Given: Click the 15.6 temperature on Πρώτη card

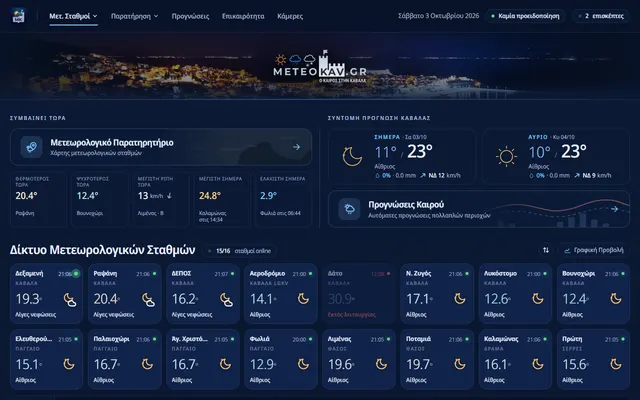Looking at the screenshot, I should (574, 364).
